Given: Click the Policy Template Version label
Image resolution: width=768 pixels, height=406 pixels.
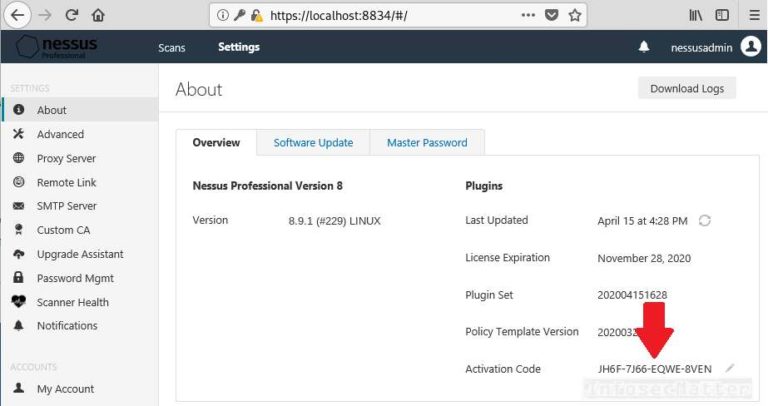Looking at the screenshot, I should [522, 332].
